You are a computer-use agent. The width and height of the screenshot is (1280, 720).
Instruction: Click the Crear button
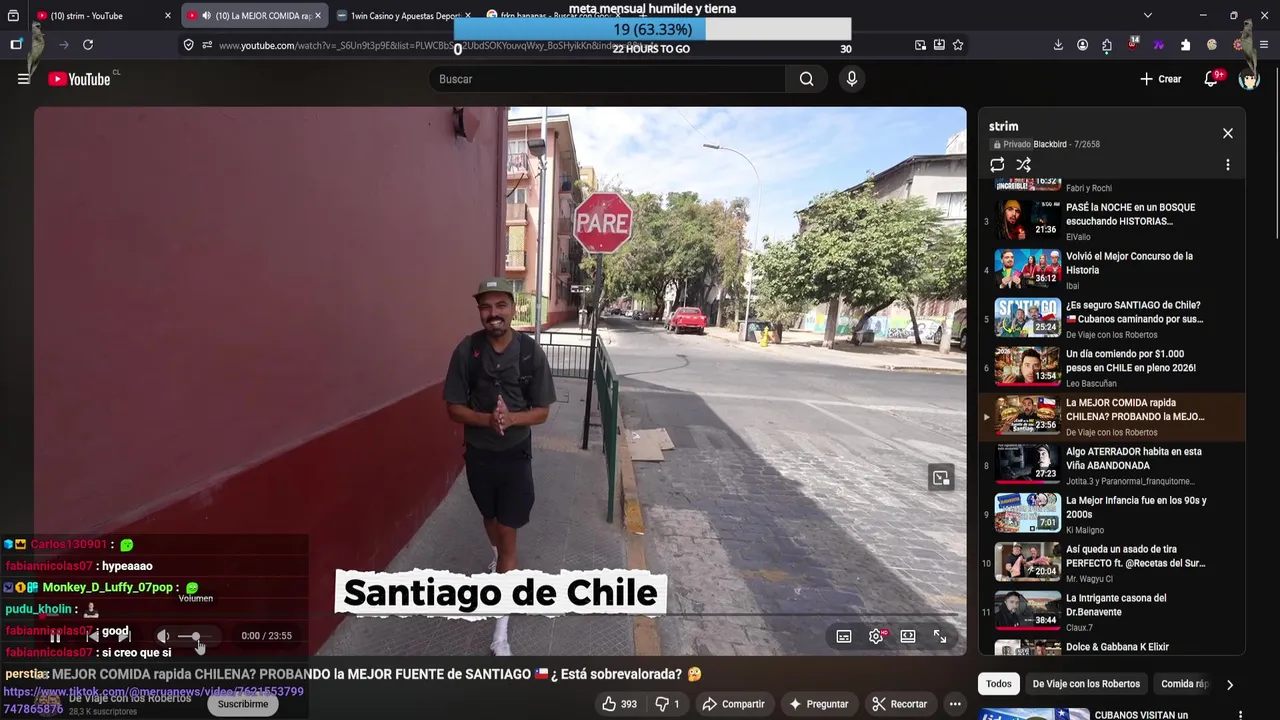coord(1160,79)
